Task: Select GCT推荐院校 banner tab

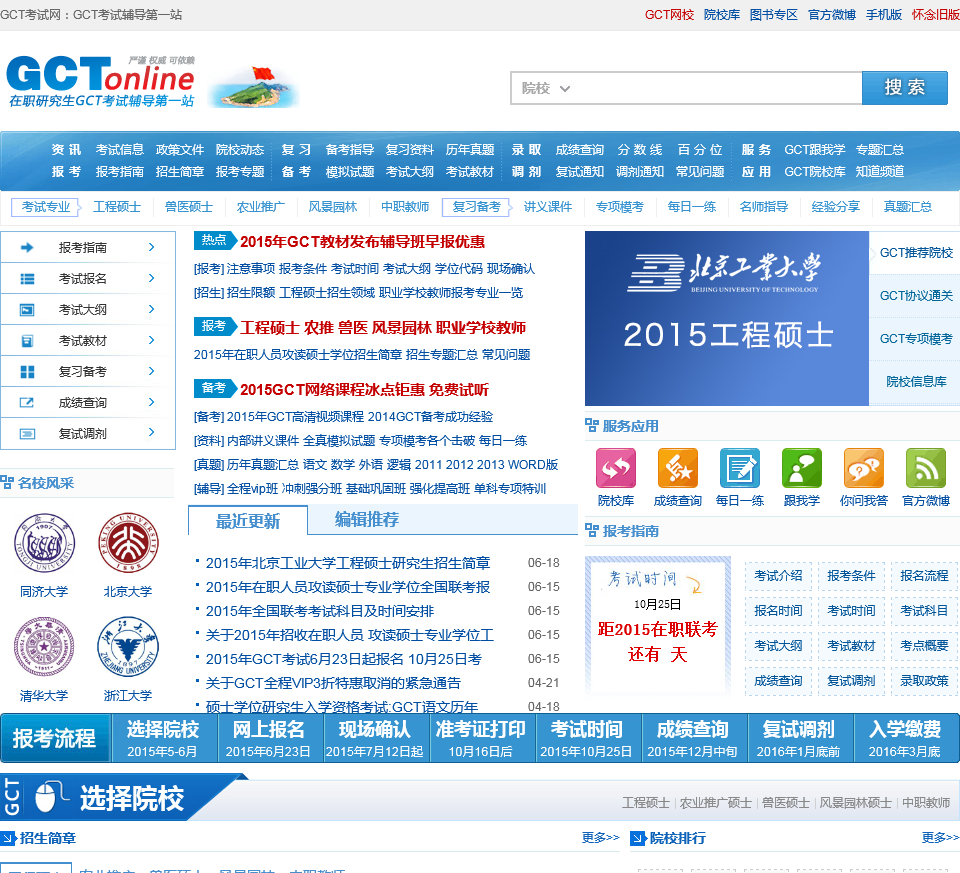Action: (x=915, y=253)
